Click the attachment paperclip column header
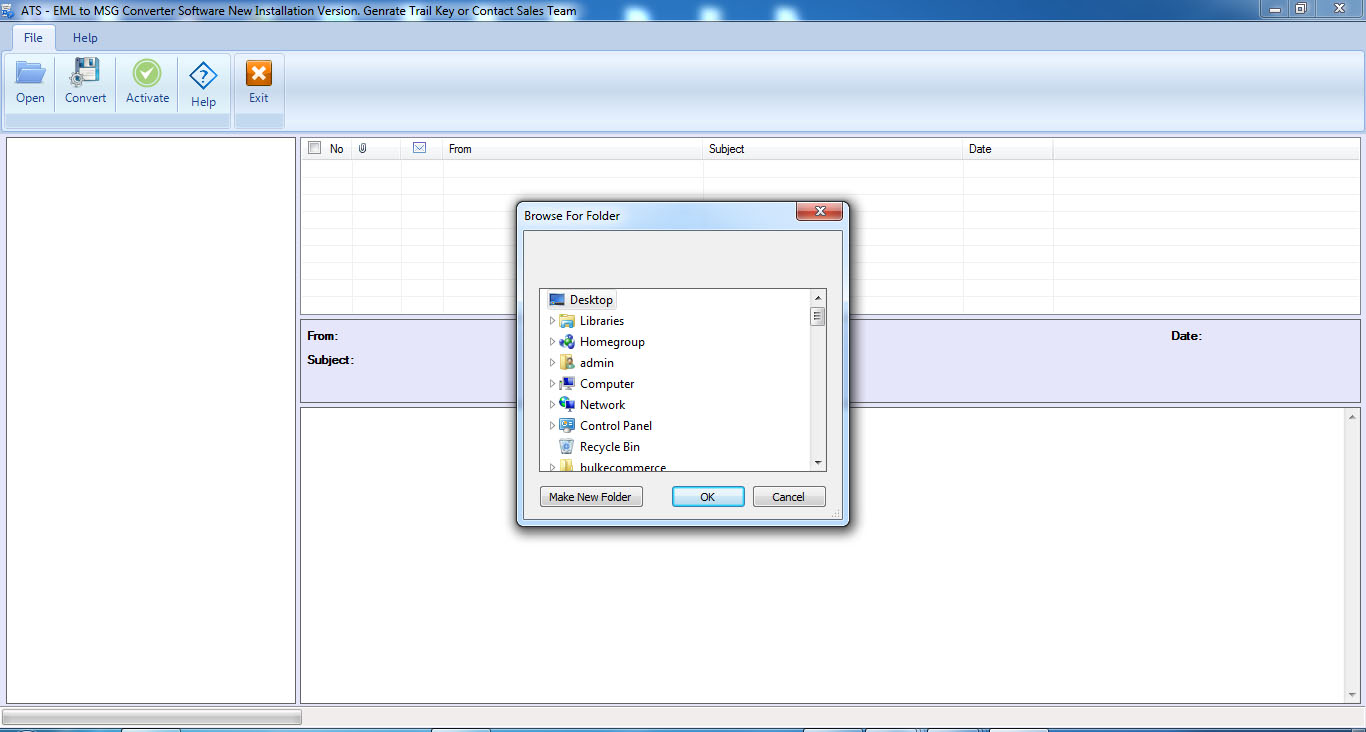 (363, 148)
